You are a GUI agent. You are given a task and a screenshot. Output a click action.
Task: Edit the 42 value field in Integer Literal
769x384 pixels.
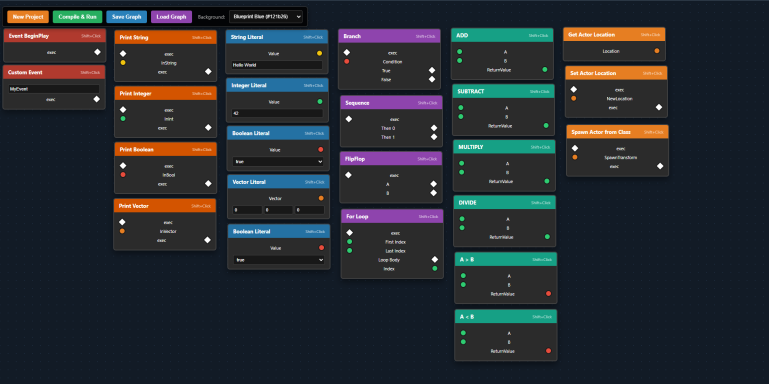pyautogui.click(x=278, y=113)
